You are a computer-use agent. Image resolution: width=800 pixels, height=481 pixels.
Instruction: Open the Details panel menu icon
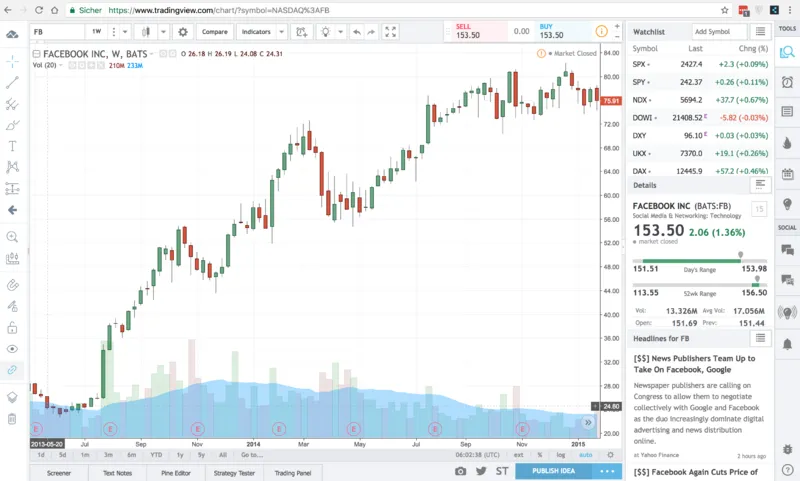760,185
